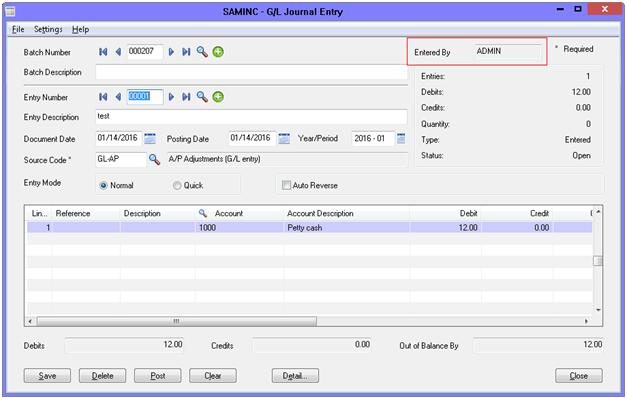Open the Entry Number finder magnifier

click(x=202, y=97)
